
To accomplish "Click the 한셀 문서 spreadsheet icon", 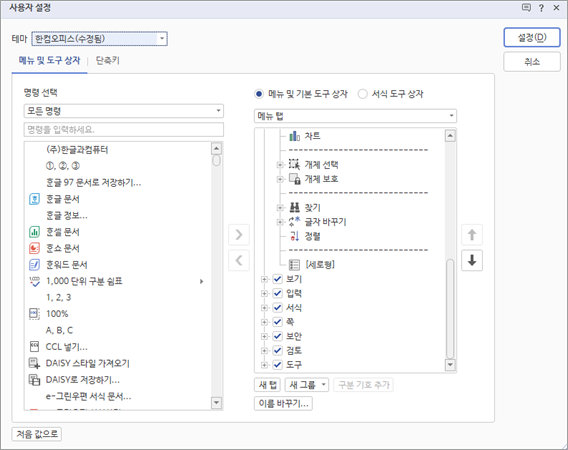I will [34, 232].
